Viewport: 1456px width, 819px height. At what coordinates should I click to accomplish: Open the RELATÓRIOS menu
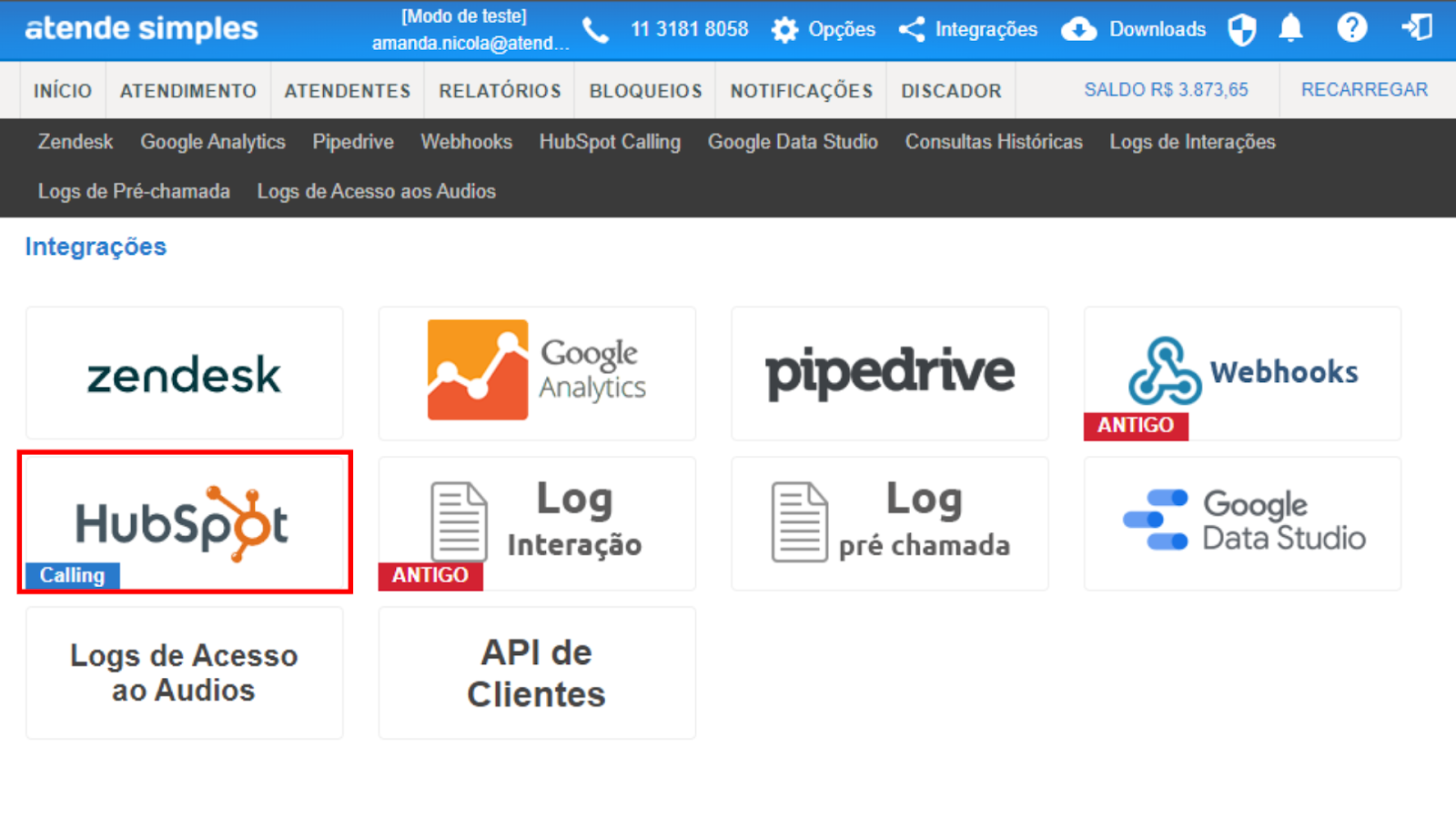point(500,91)
